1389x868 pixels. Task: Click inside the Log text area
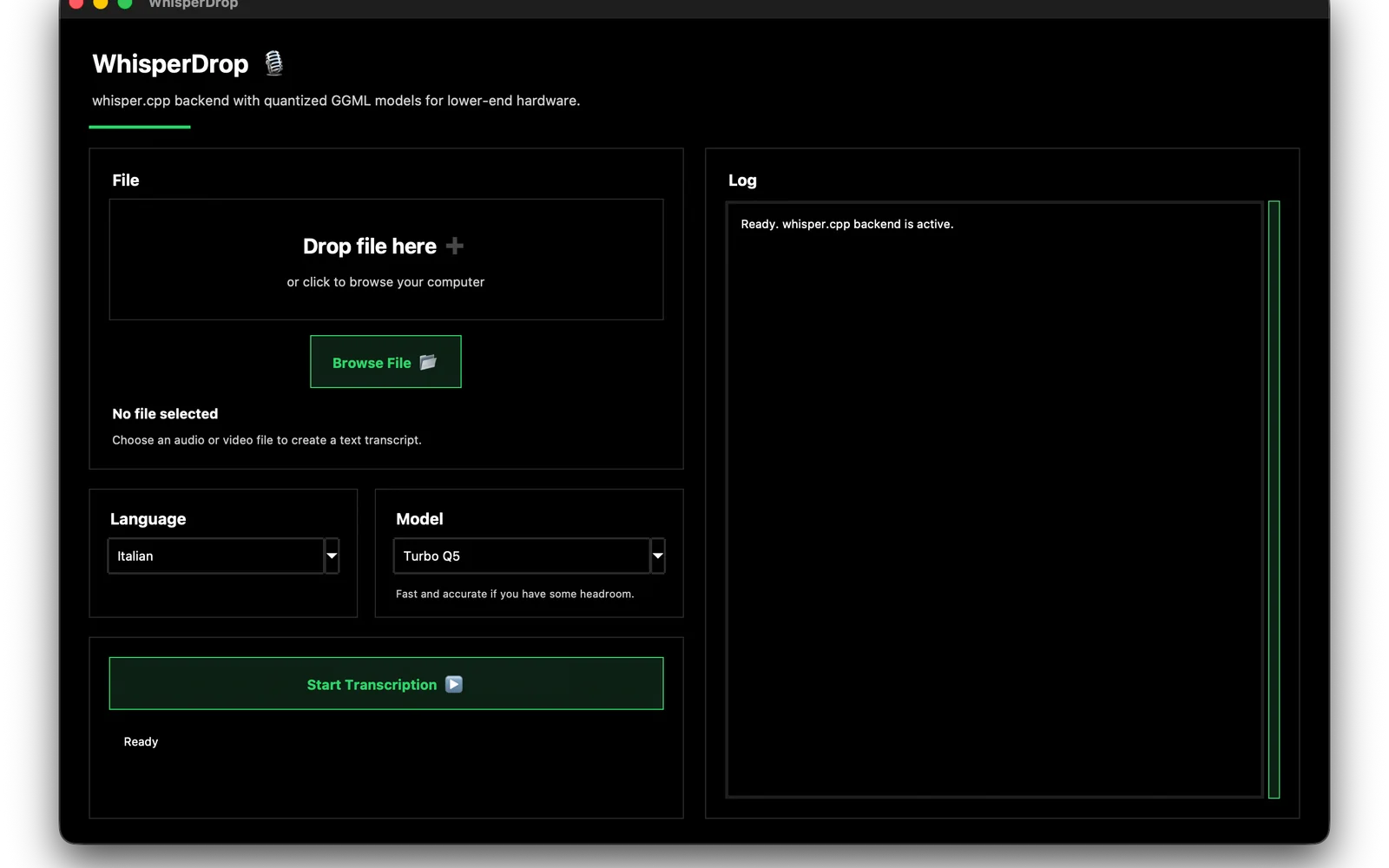(995, 499)
